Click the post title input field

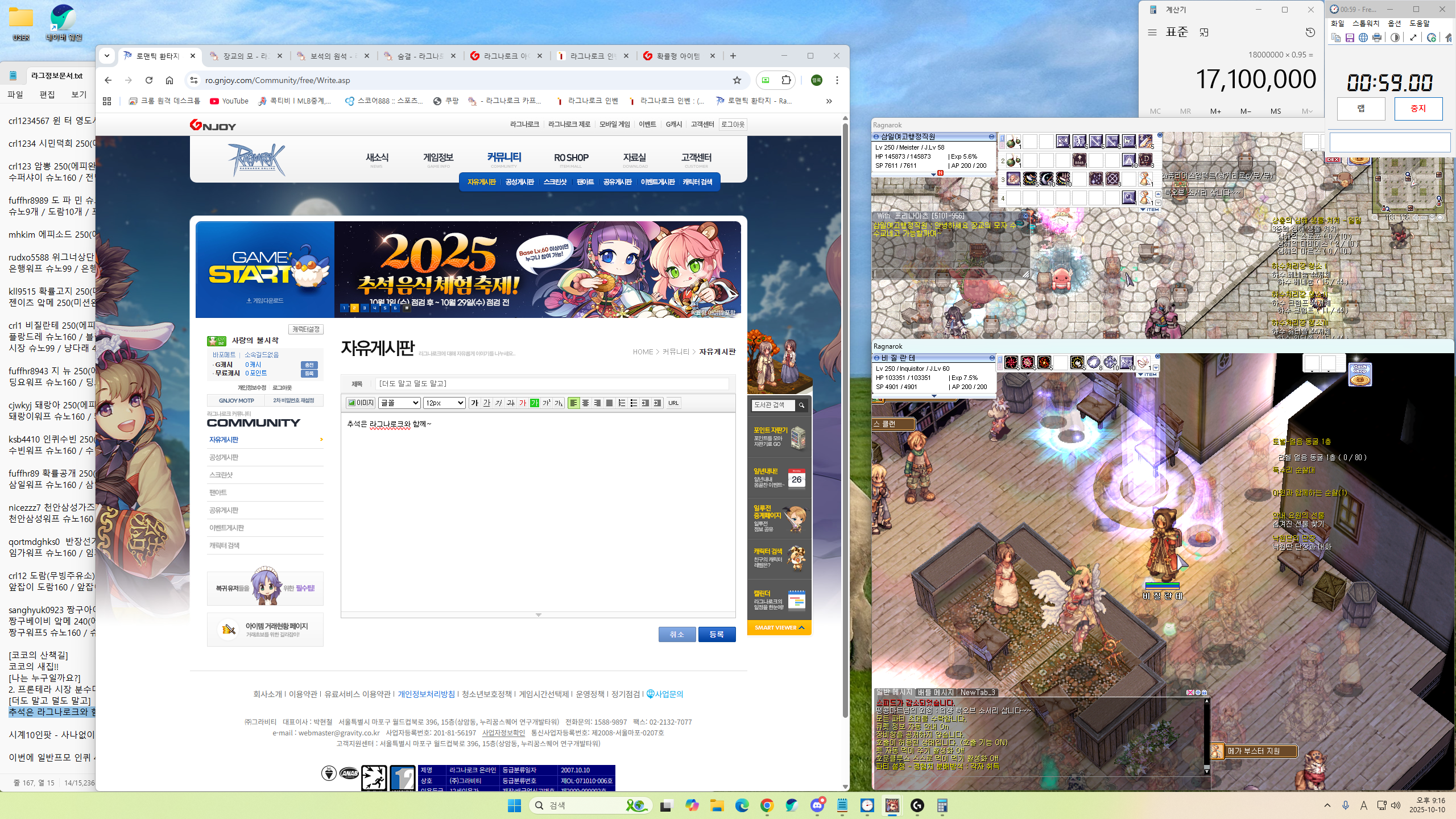pyautogui.click(x=552, y=383)
